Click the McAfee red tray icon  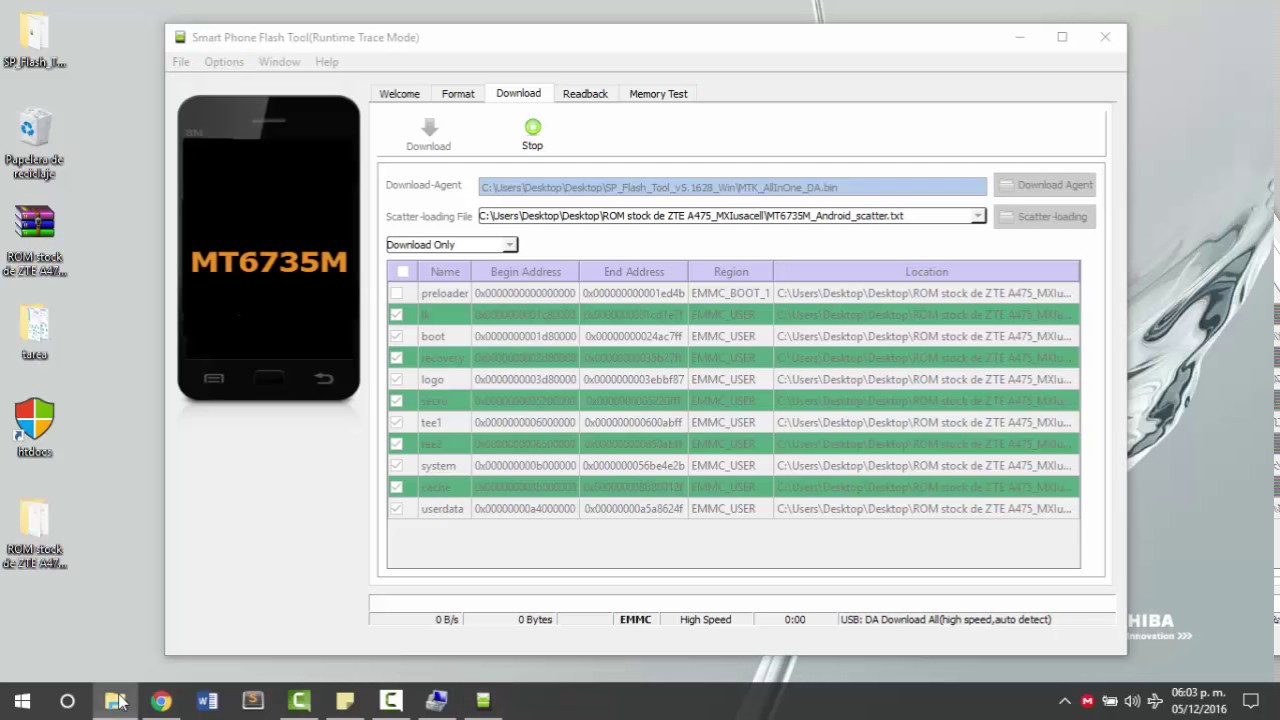click(1087, 701)
